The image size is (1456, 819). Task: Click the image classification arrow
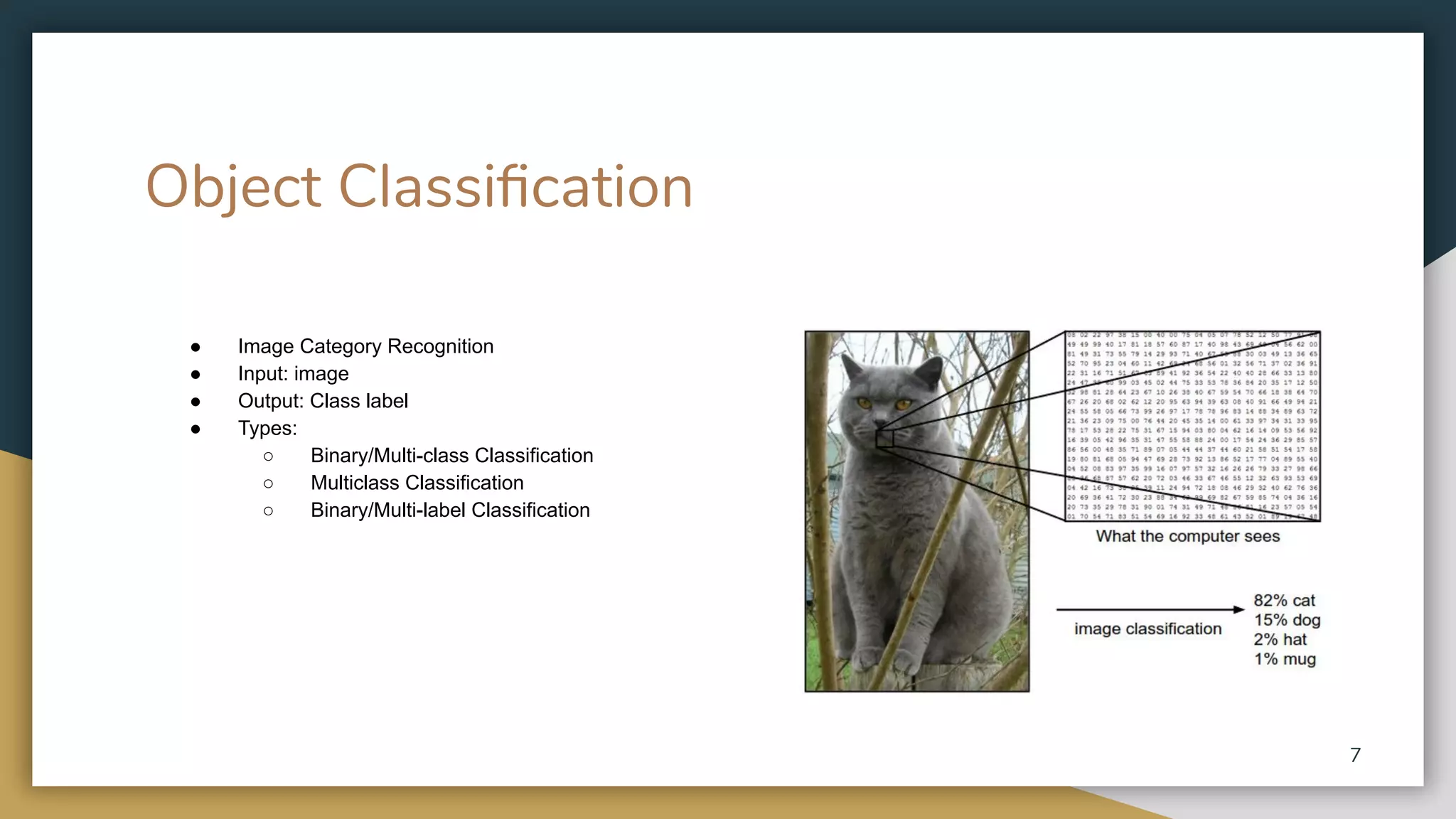pos(1150,609)
